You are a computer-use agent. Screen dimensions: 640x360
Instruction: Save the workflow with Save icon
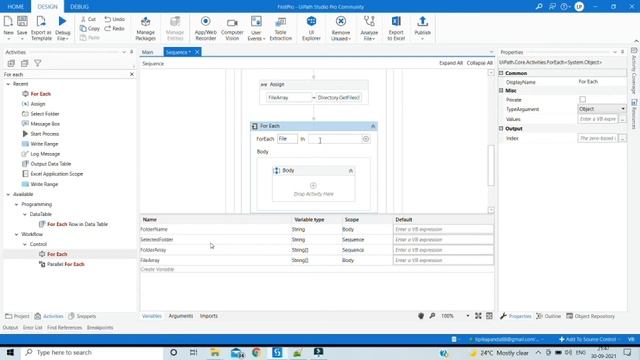22,28
